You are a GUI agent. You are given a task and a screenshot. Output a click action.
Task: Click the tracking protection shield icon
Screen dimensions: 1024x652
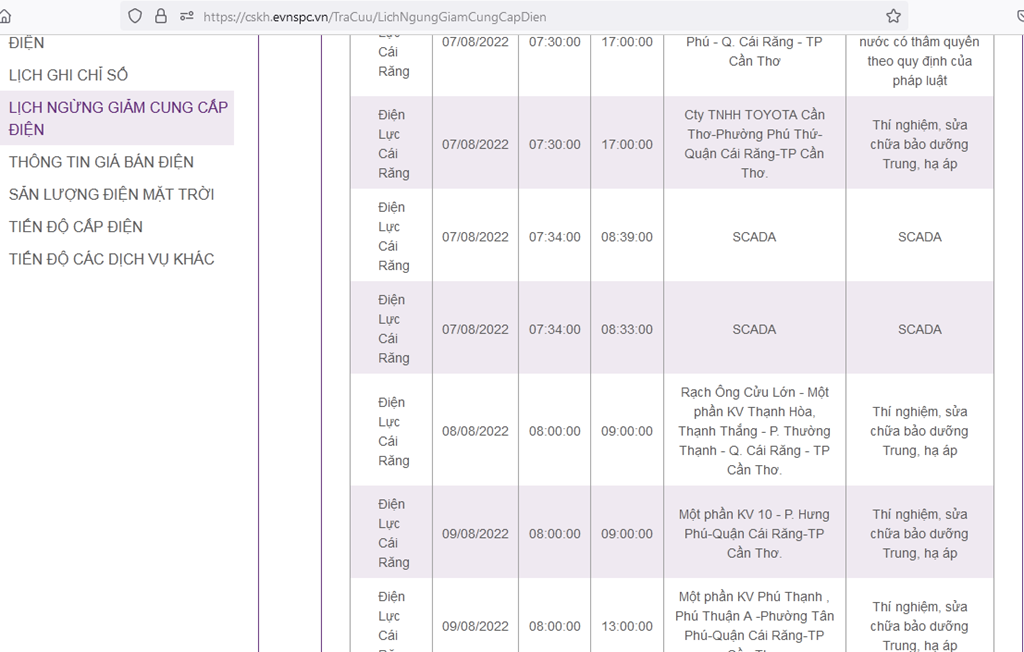tap(136, 16)
